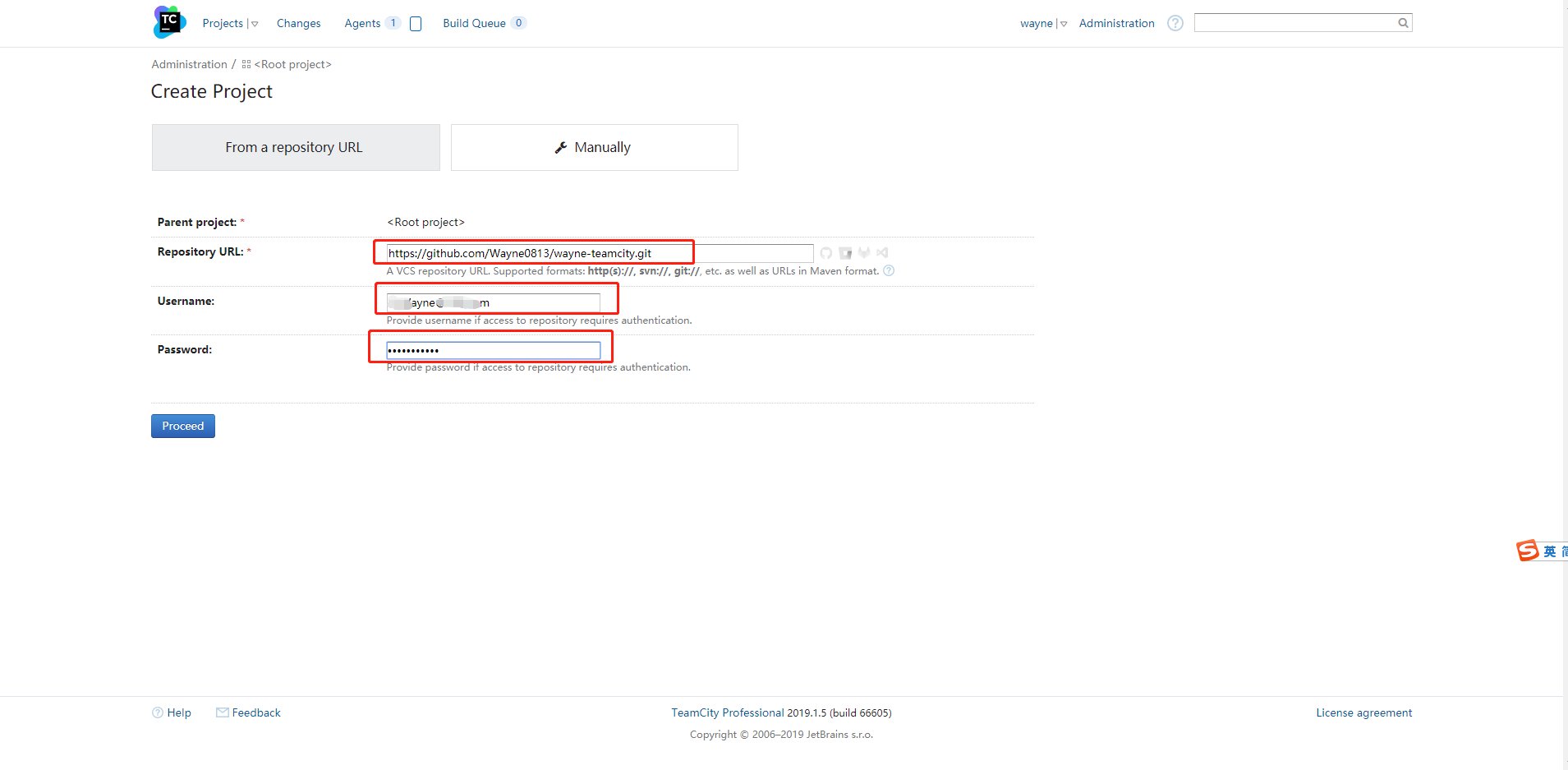Focus the Repository URL input field

600,253
